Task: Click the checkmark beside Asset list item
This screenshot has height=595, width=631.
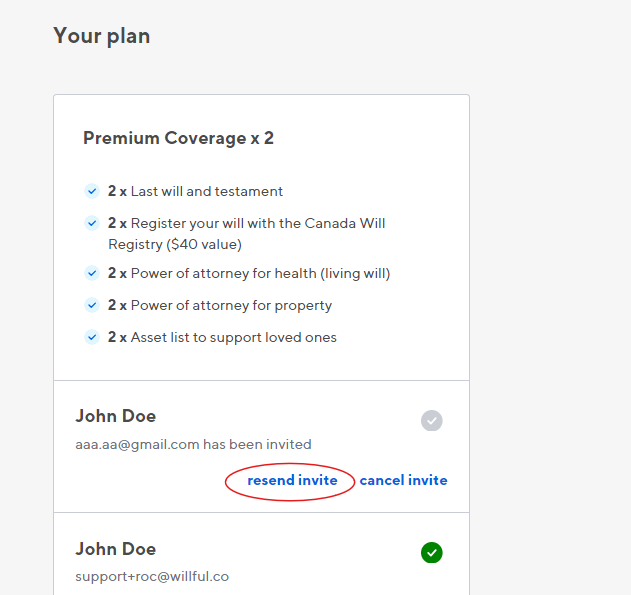Action: pyautogui.click(x=92, y=337)
